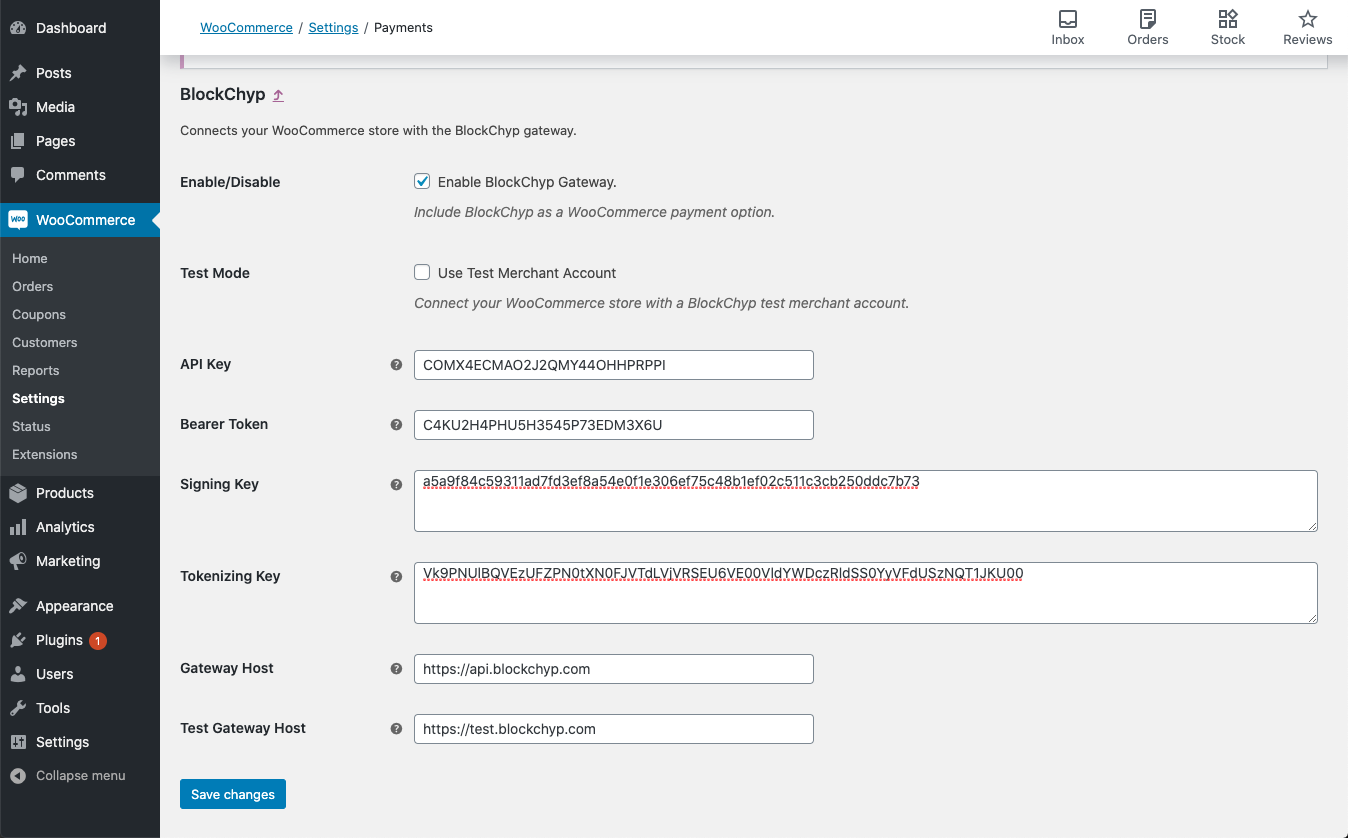
Task: Check Use Test Merchant Account checkbox
Action: [x=422, y=273]
